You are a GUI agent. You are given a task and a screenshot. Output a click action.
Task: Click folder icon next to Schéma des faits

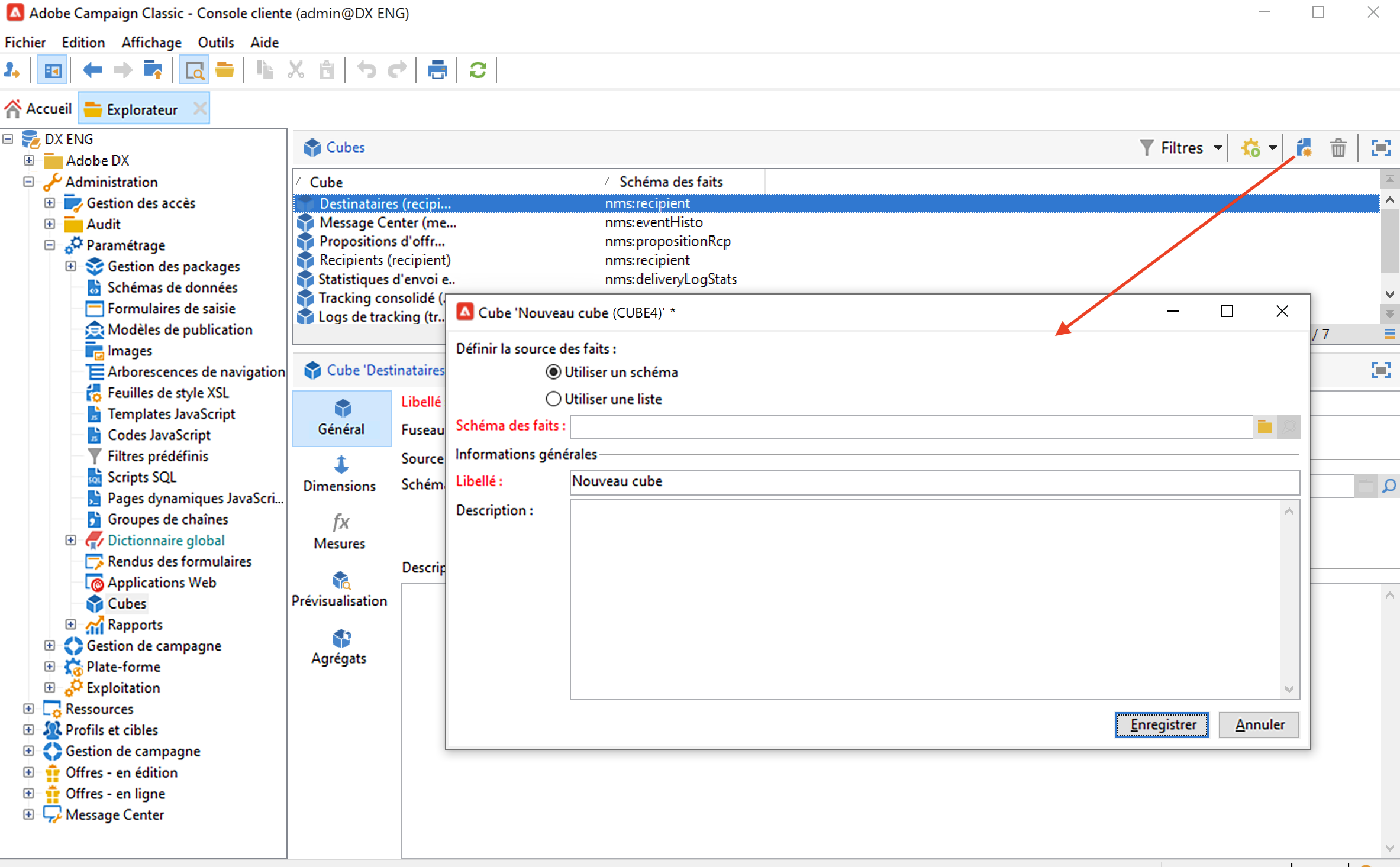[x=1264, y=426]
